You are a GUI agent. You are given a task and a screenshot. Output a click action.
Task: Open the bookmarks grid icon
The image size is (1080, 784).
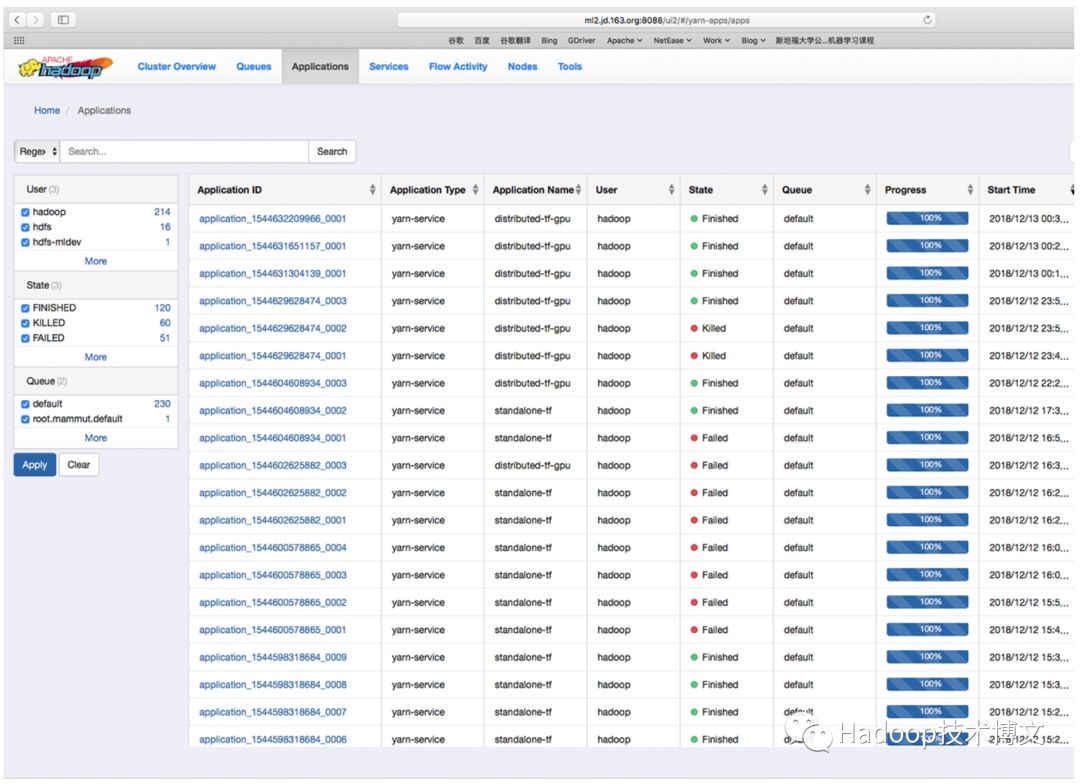point(19,41)
